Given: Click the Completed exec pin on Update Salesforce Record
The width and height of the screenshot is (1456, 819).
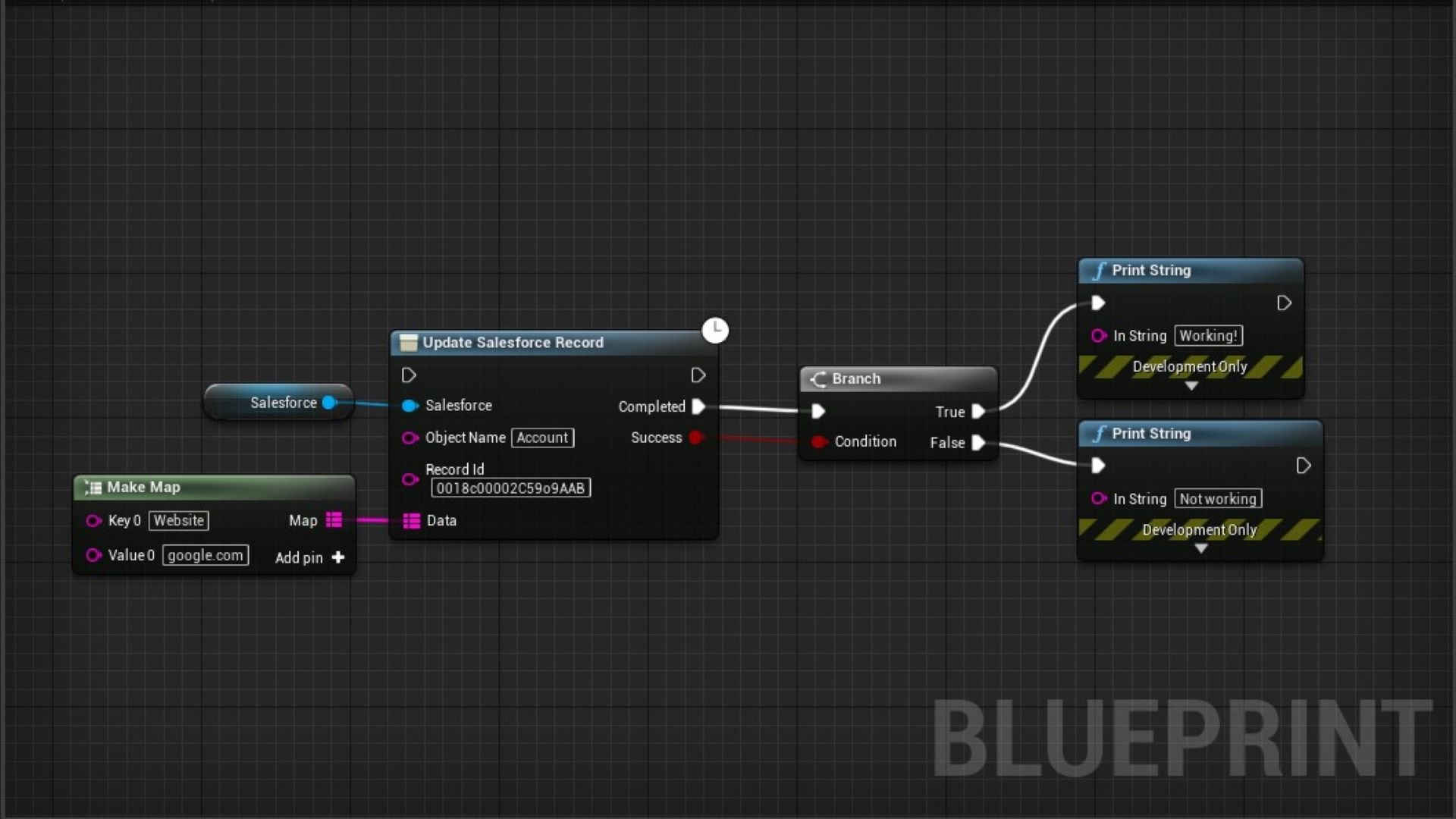Looking at the screenshot, I should tap(698, 406).
